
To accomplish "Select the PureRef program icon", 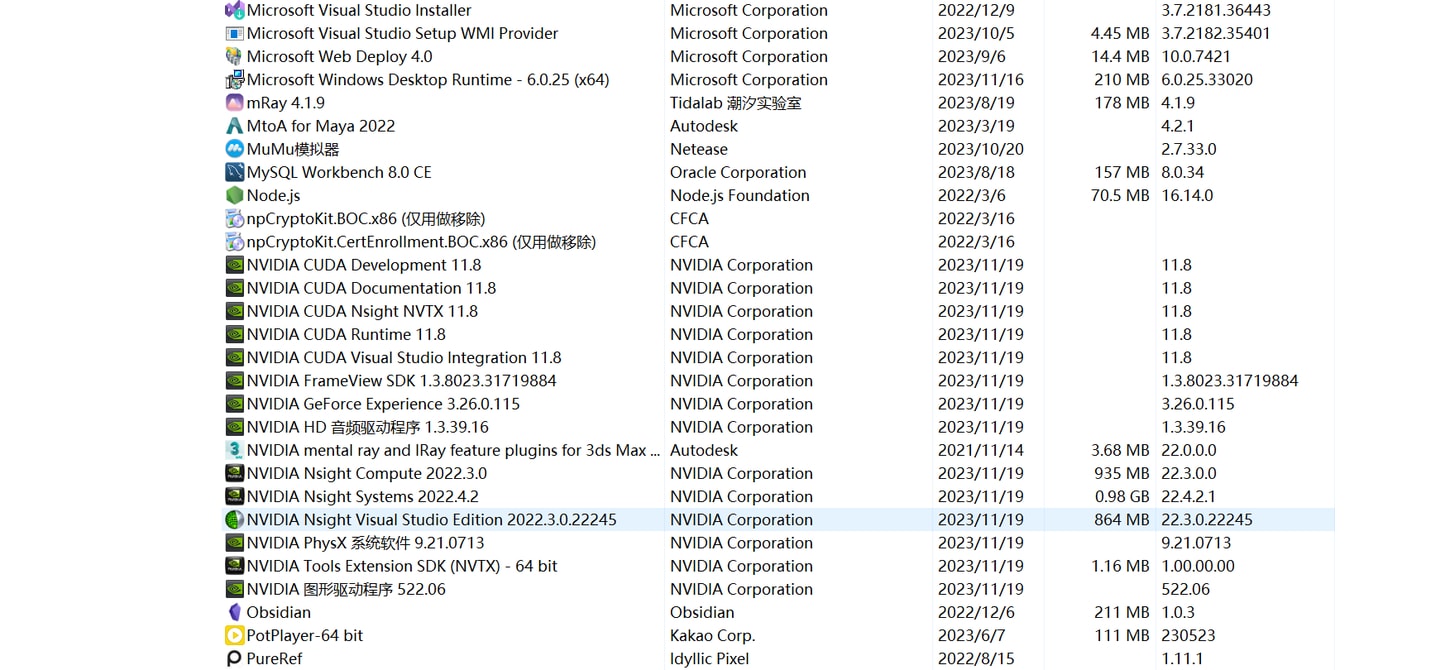I will (234, 658).
